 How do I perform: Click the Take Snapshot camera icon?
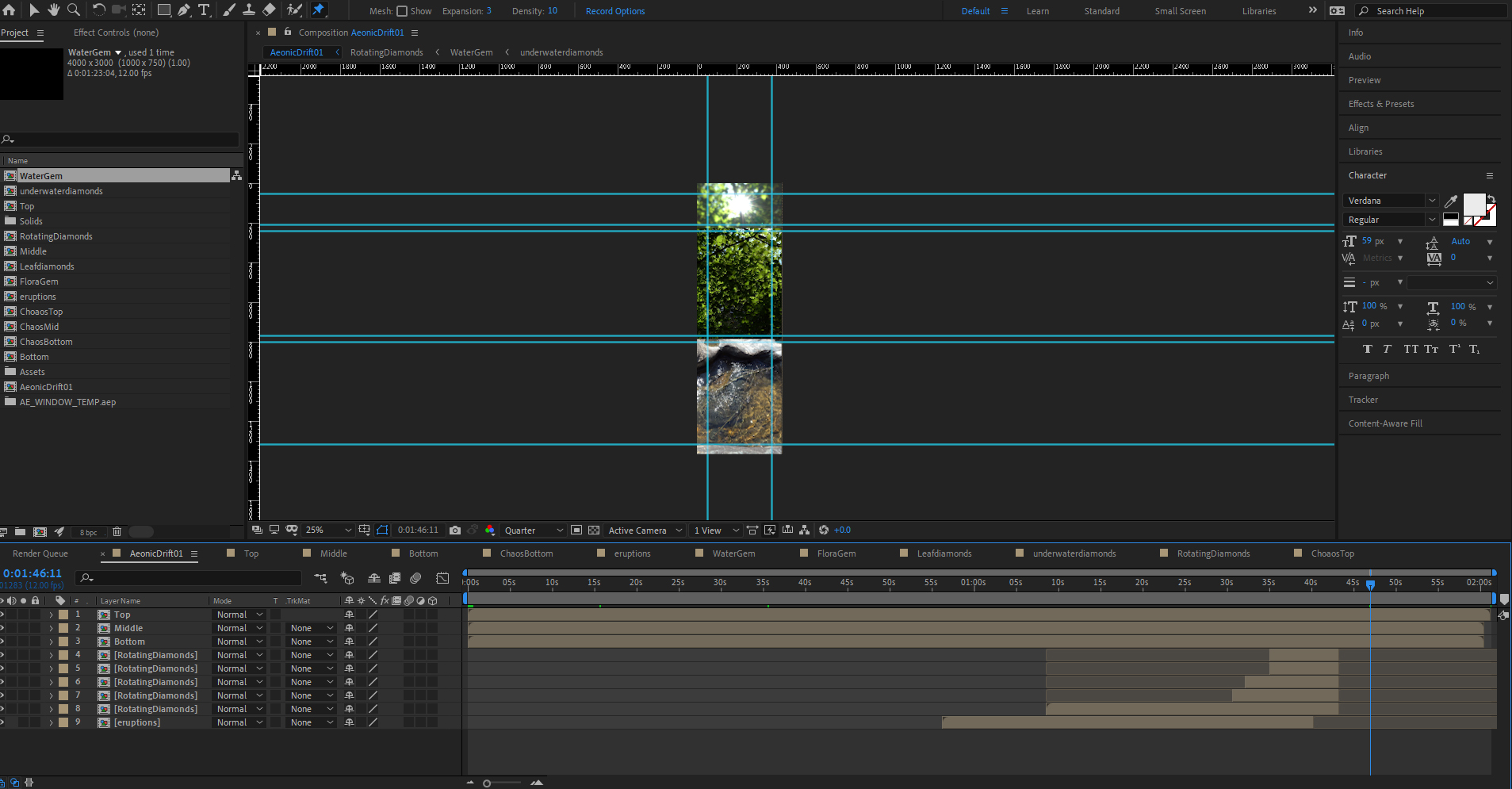click(x=455, y=530)
